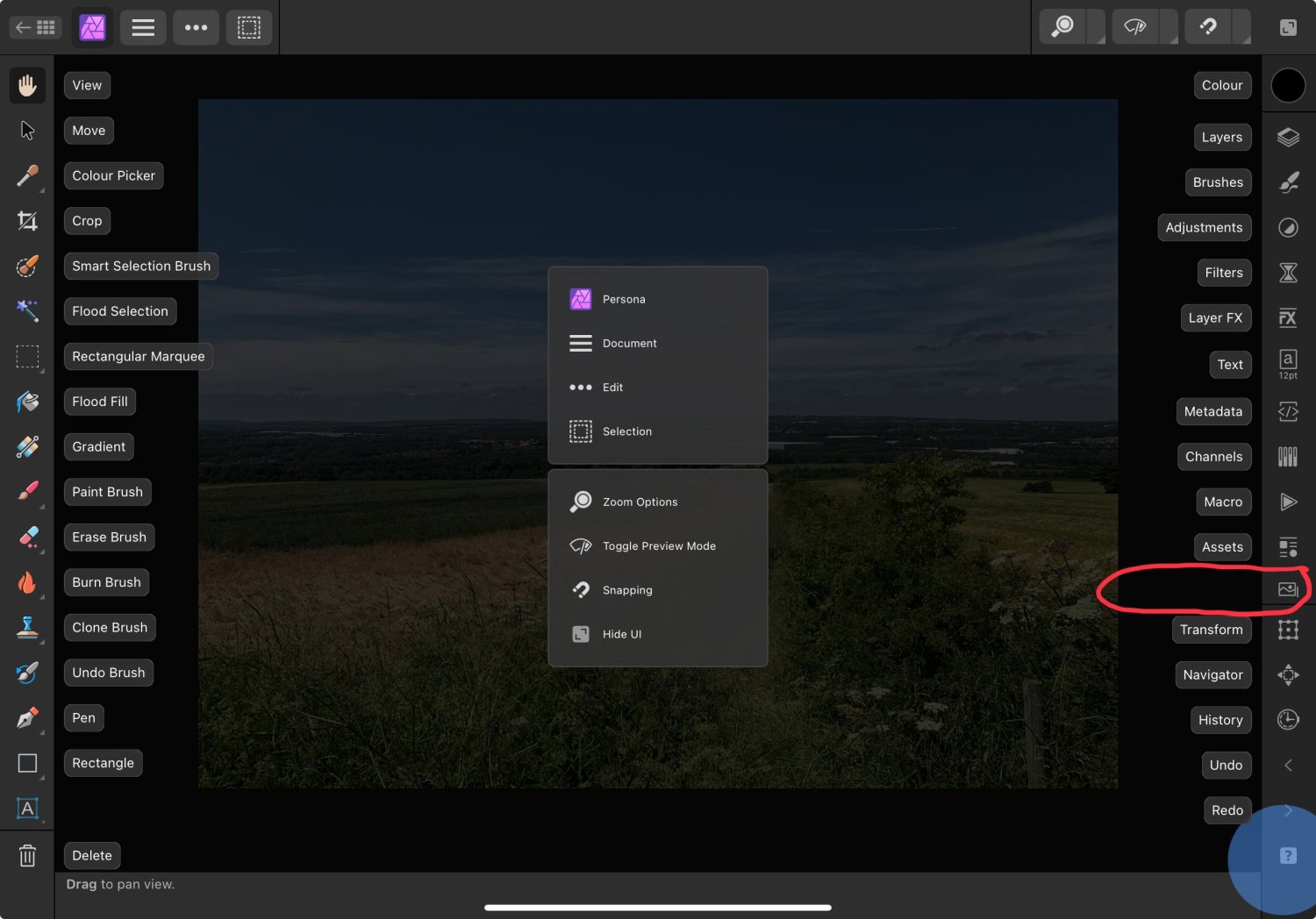Select the Pen tool icon
Viewport: 1316px width, 919px height.
click(x=27, y=718)
